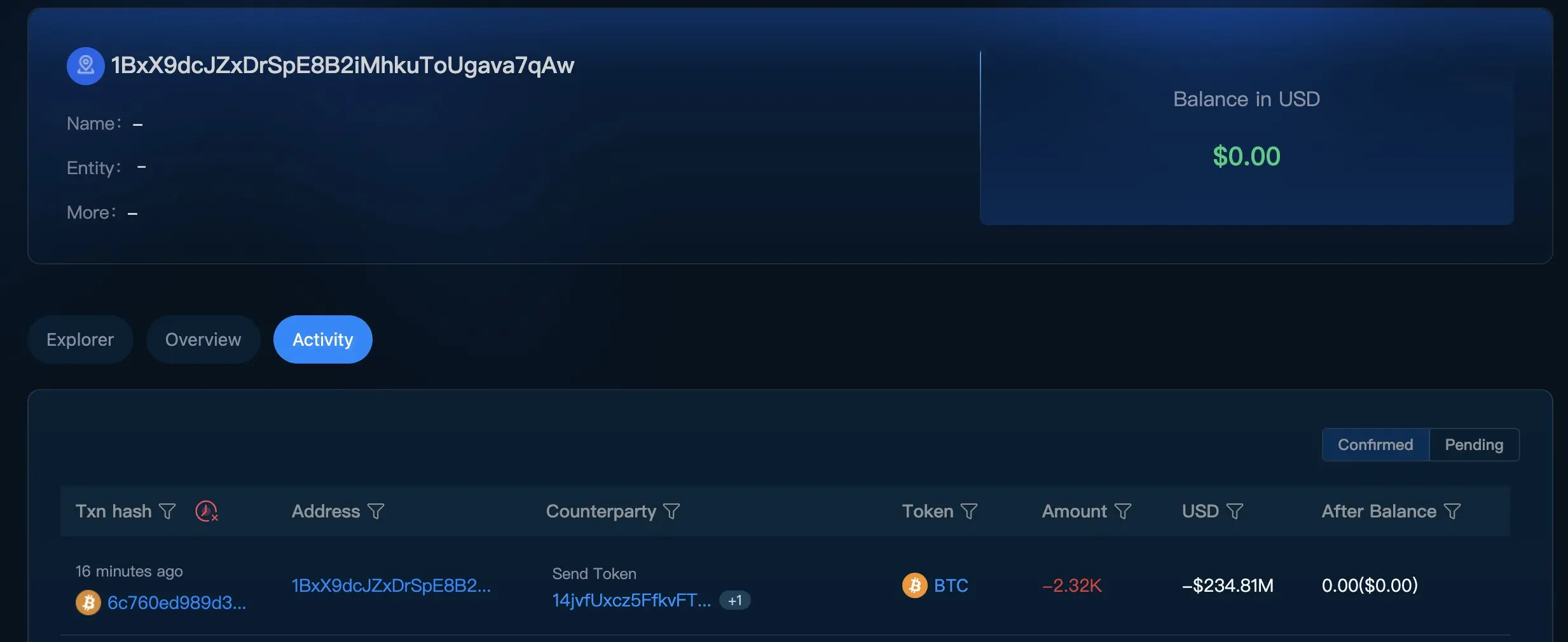Screen dimensions: 1568x642
Task: Open the Amount column filter icon
Action: tap(1123, 511)
